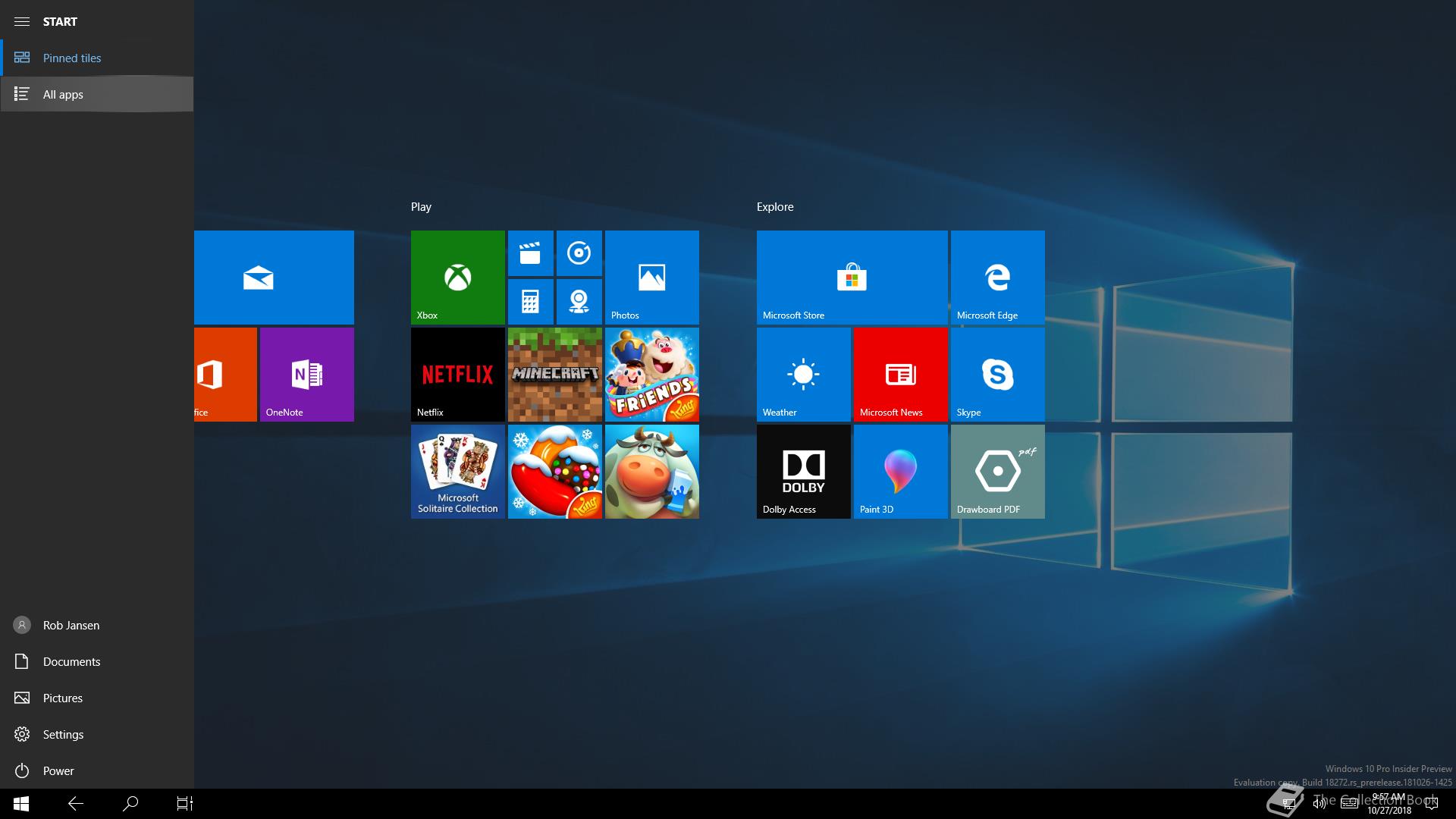The height and width of the screenshot is (819, 1456).
Task: Launch the Microsoft Edge tile
Action: pyautogui.click(x=998, y=278)
